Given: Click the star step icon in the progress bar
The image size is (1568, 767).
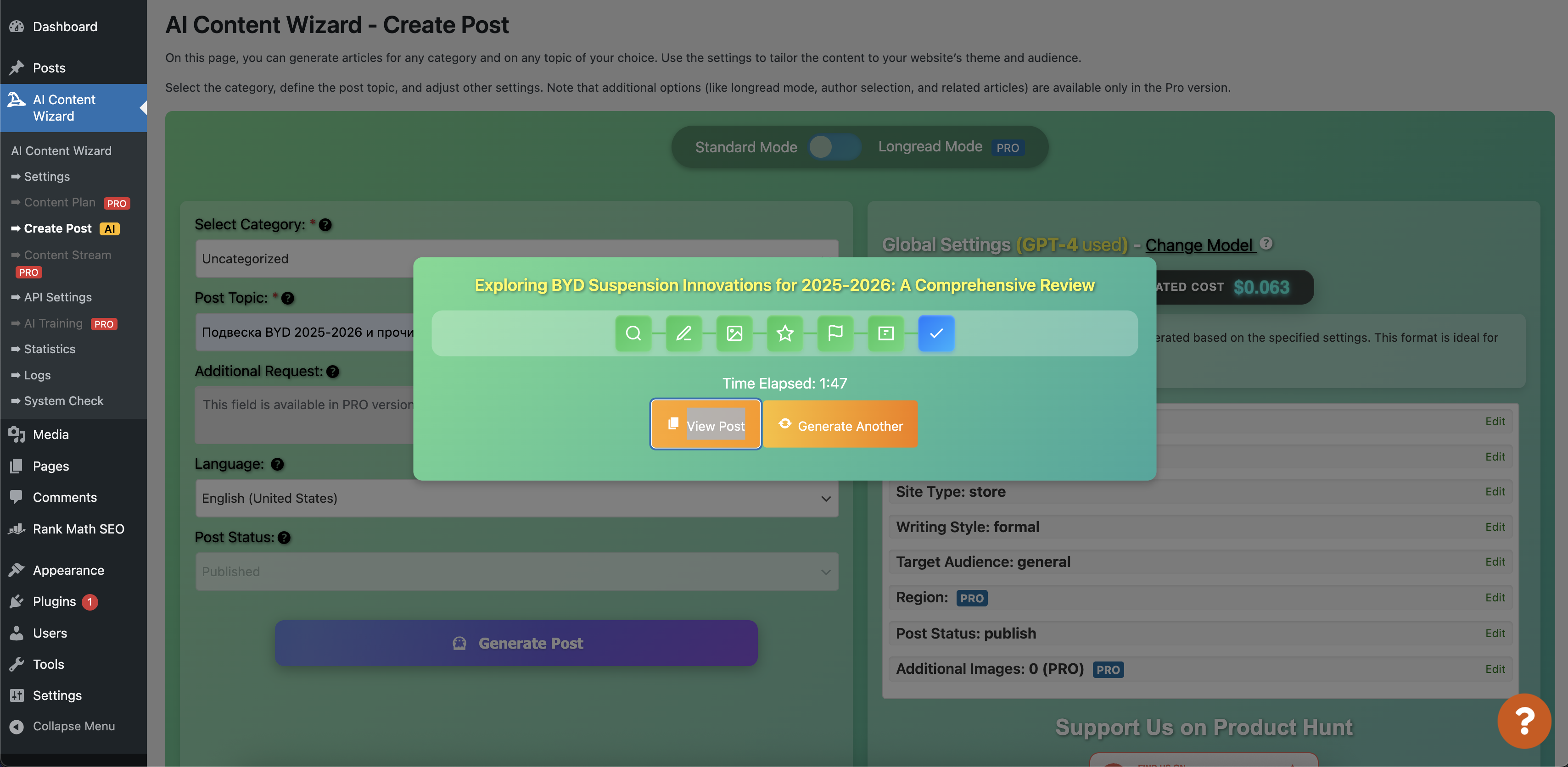Looking at the screenshot, I should tap(784, 333).
